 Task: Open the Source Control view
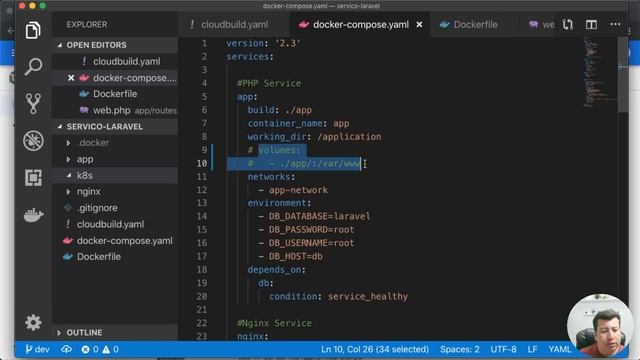tap(33, 103)
